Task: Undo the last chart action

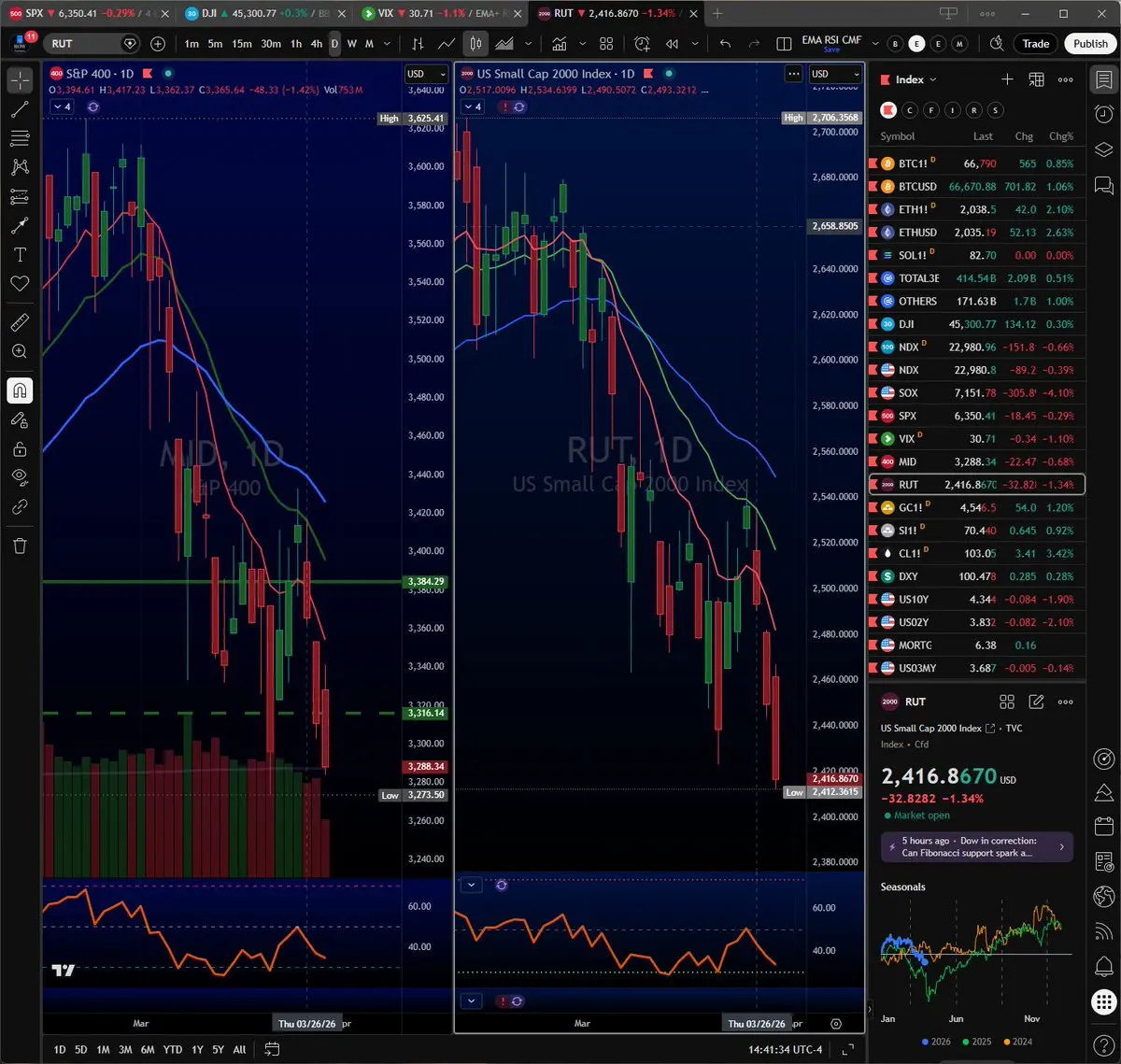Action: pyautogui.click(x=725, y=44)
